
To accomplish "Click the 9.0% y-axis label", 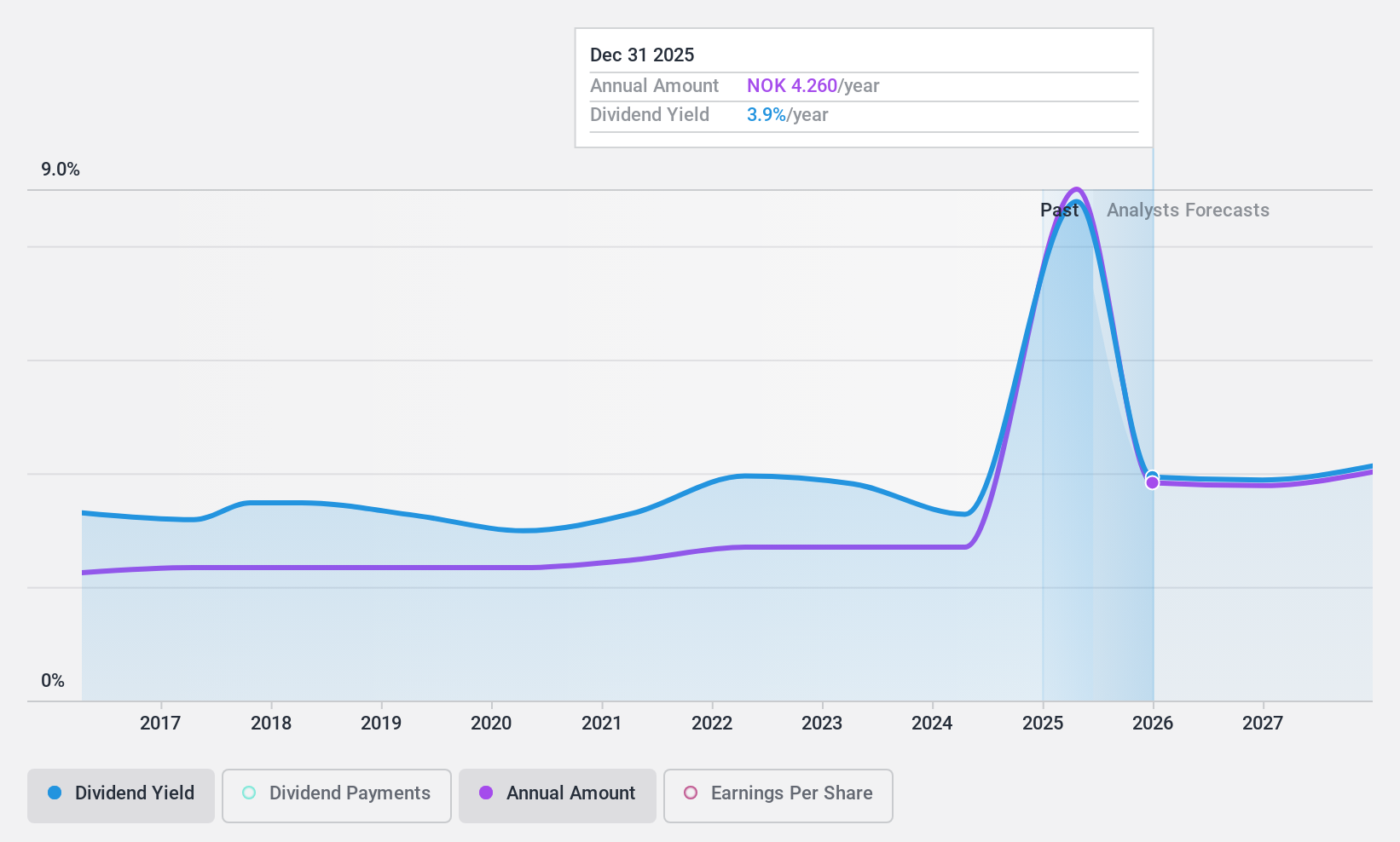I will [x=61, y=170].
